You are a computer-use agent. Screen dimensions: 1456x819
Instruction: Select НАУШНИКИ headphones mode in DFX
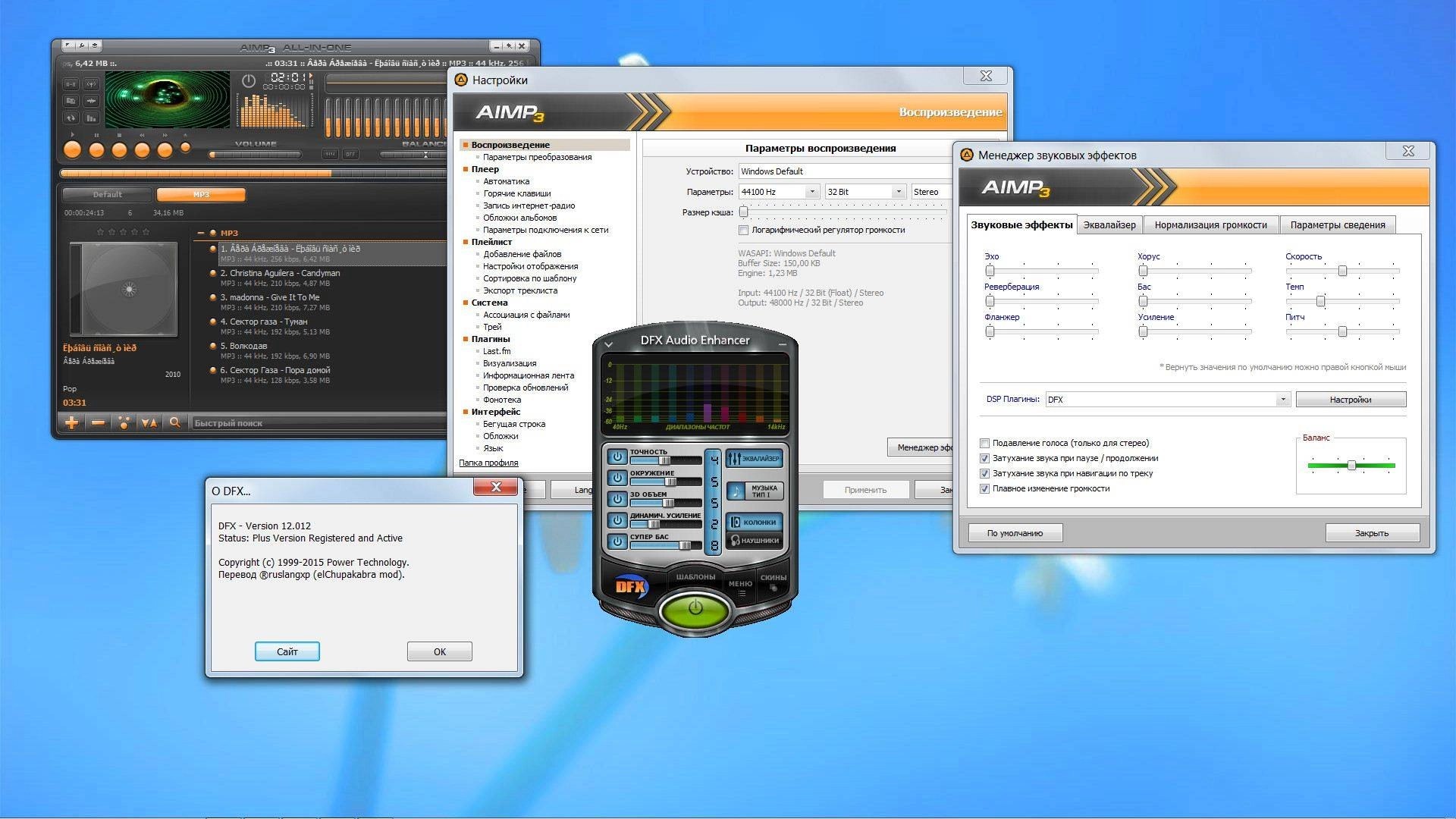pyautogui.click(x=753, y=541)
